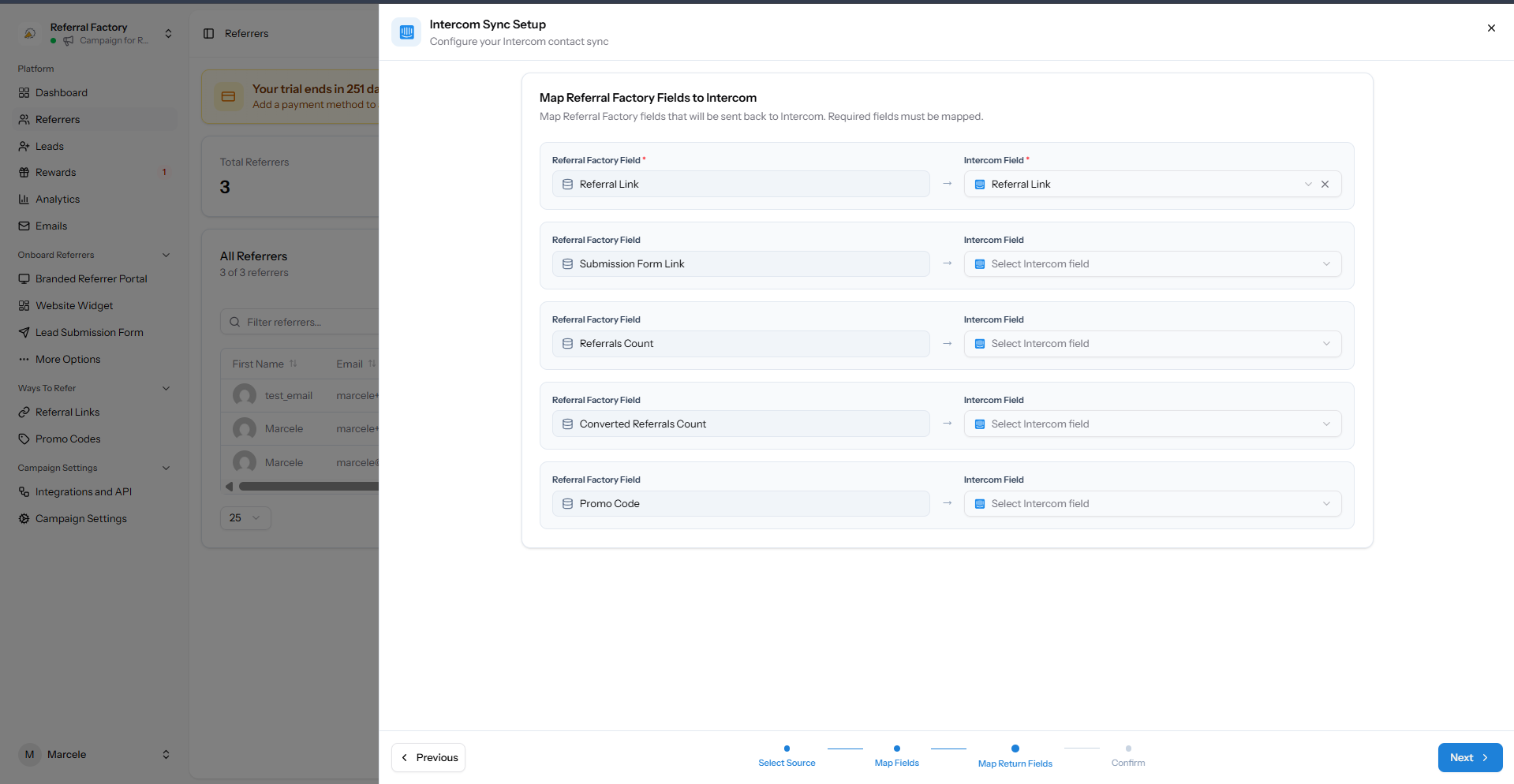This screenshot has width=1514, height=784.
Task: Click the horizontal scrollbar under referrers table
Action: 308,487
